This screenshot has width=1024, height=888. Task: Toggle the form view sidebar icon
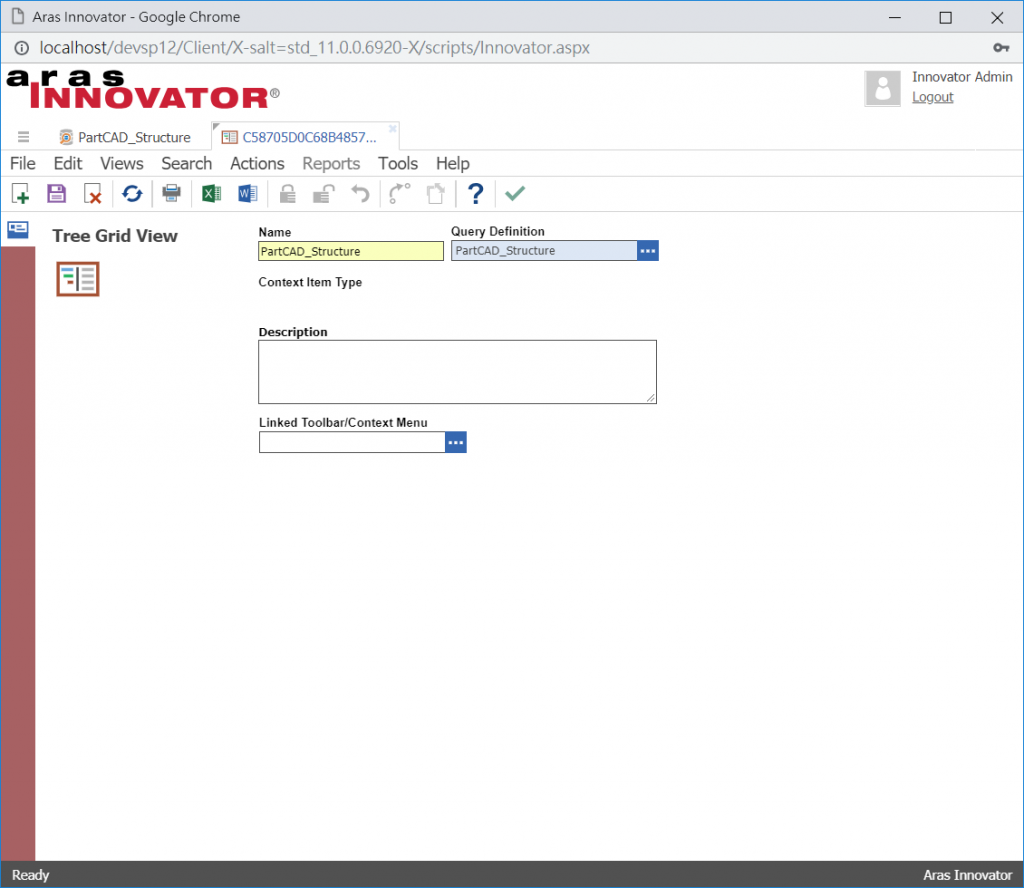pos(18,230)
